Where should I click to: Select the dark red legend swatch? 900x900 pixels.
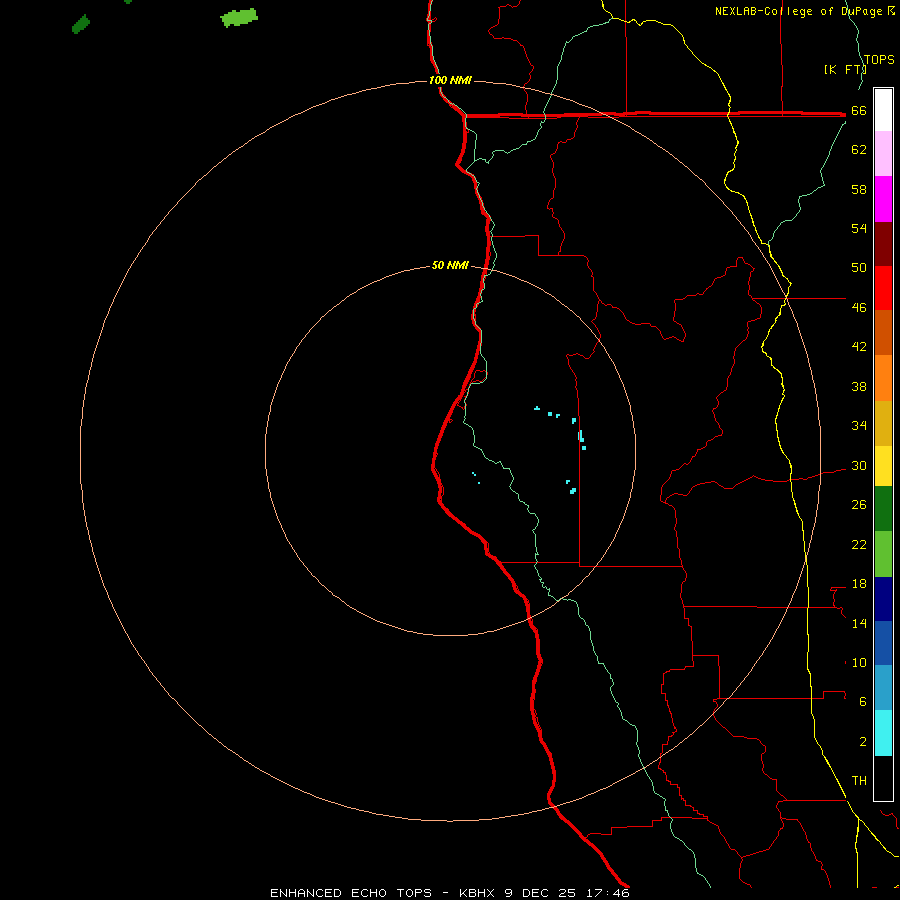point(883,244)
